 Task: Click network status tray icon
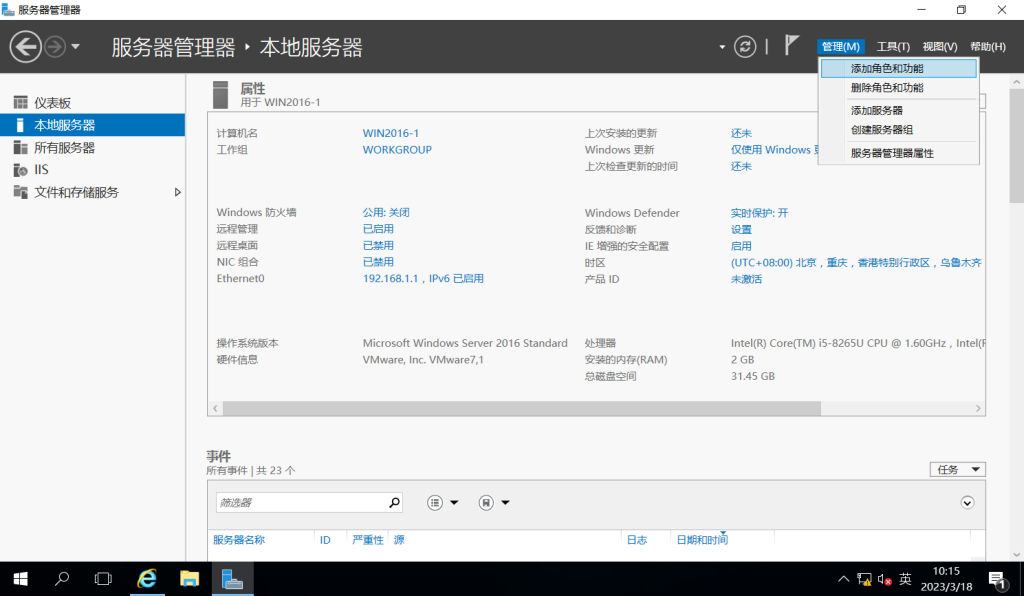[x=864, y=579]
